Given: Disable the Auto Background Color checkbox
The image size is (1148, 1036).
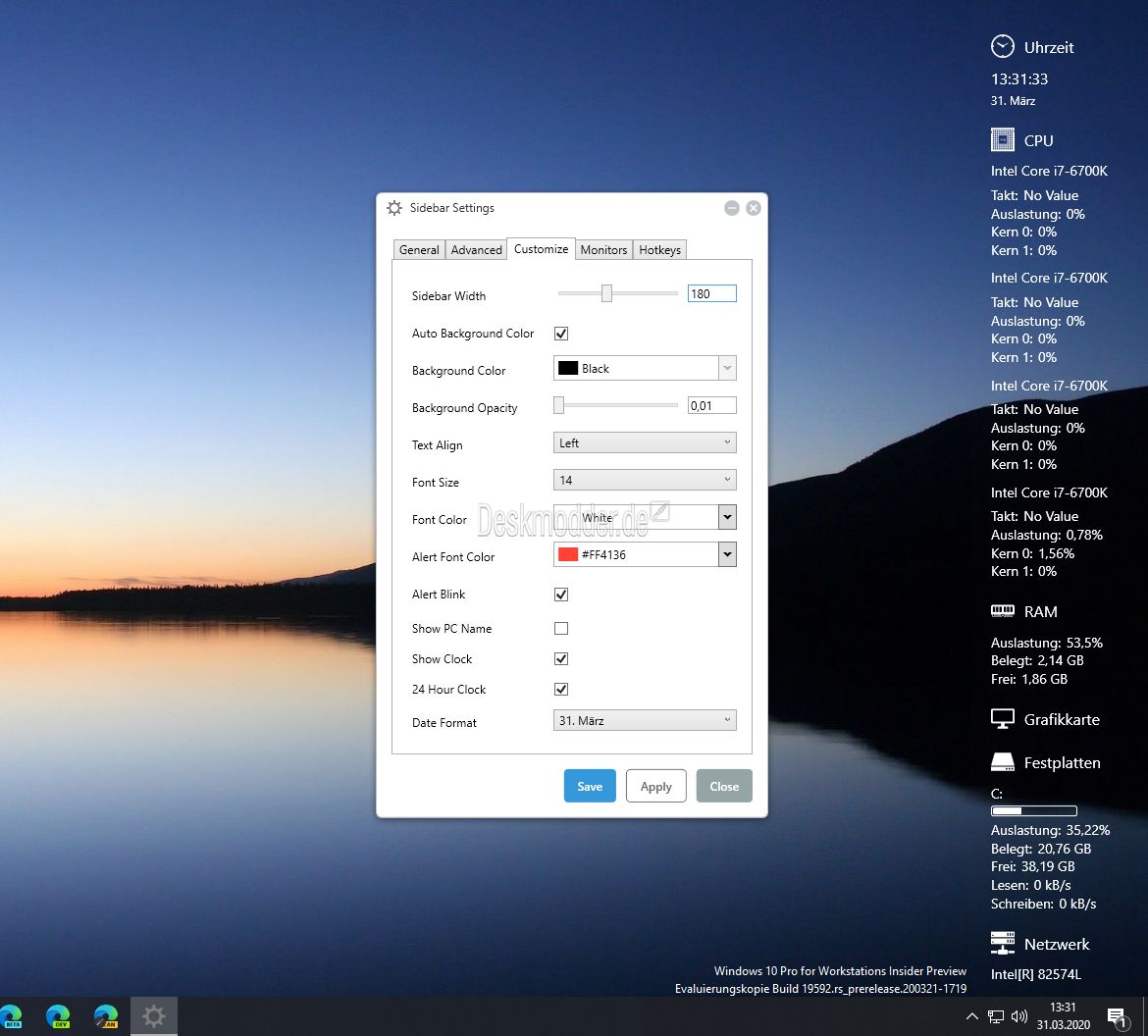Looking at the screenshot, I should [x=561, y=334].
